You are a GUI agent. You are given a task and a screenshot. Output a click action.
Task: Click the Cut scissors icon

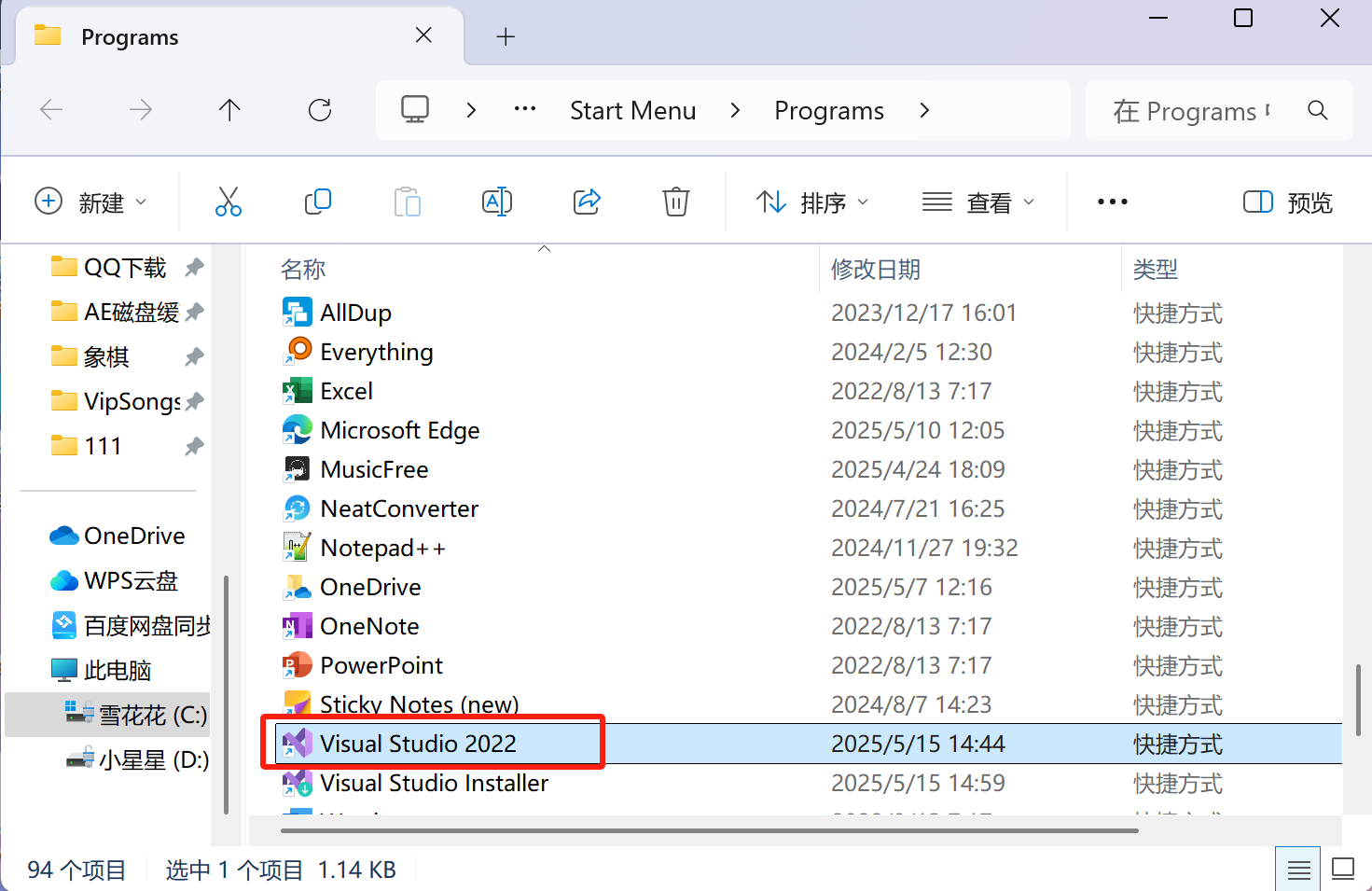[x=229, y=202]
